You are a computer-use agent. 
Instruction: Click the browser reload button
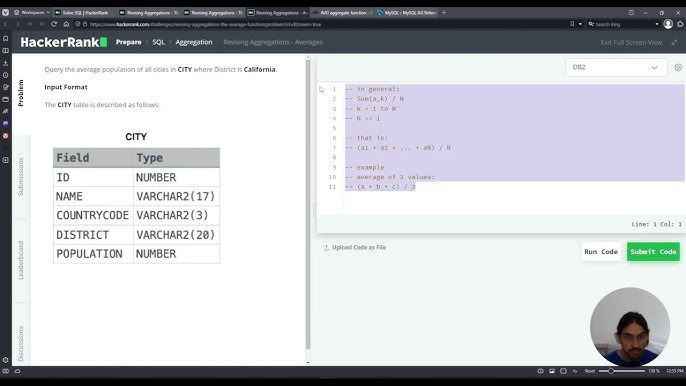[54, 24]
